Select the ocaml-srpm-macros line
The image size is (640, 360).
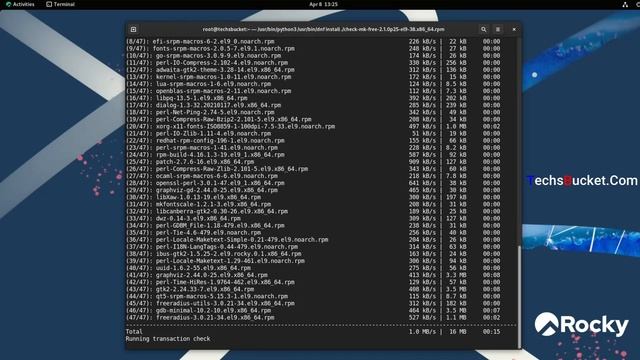click(313, 176)
